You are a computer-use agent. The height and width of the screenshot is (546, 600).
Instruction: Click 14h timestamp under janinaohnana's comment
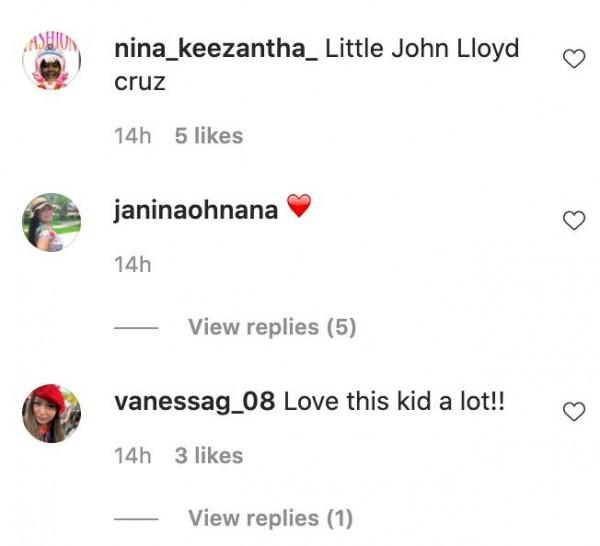pyautogui.click(x=133, y=265)
